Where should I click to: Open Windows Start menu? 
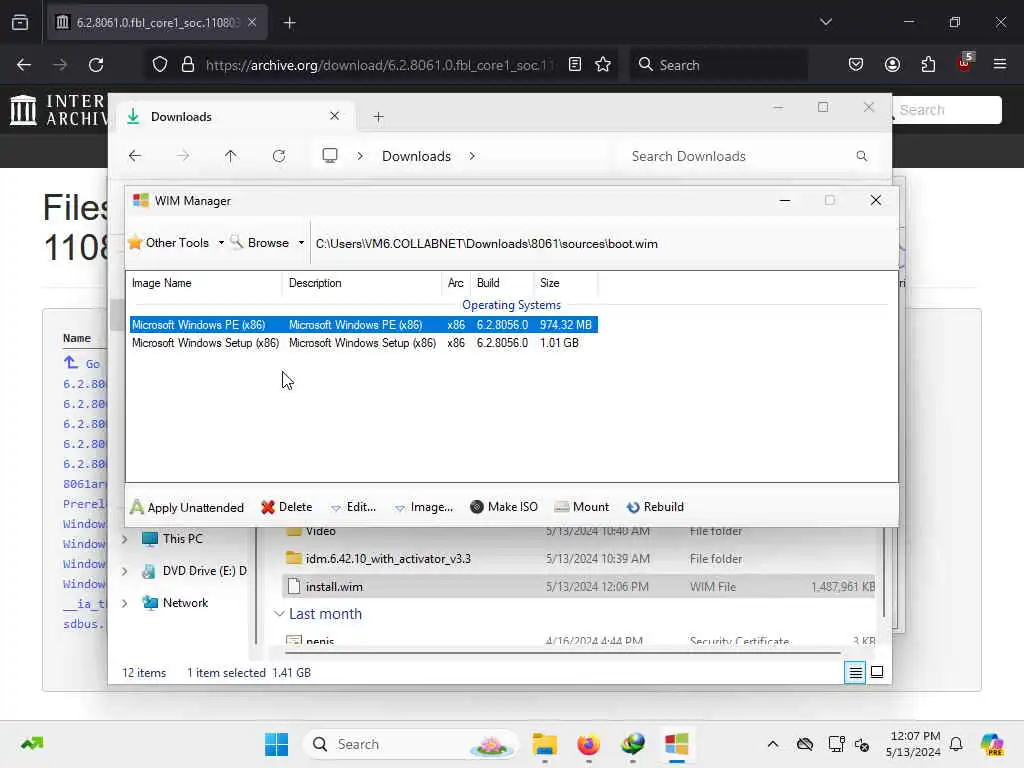coord(276,744)
